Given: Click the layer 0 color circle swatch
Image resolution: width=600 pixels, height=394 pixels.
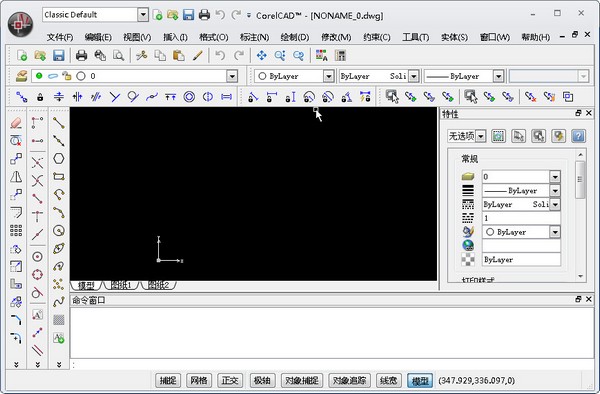Looking at the screenshot, I should pos(81,76).
